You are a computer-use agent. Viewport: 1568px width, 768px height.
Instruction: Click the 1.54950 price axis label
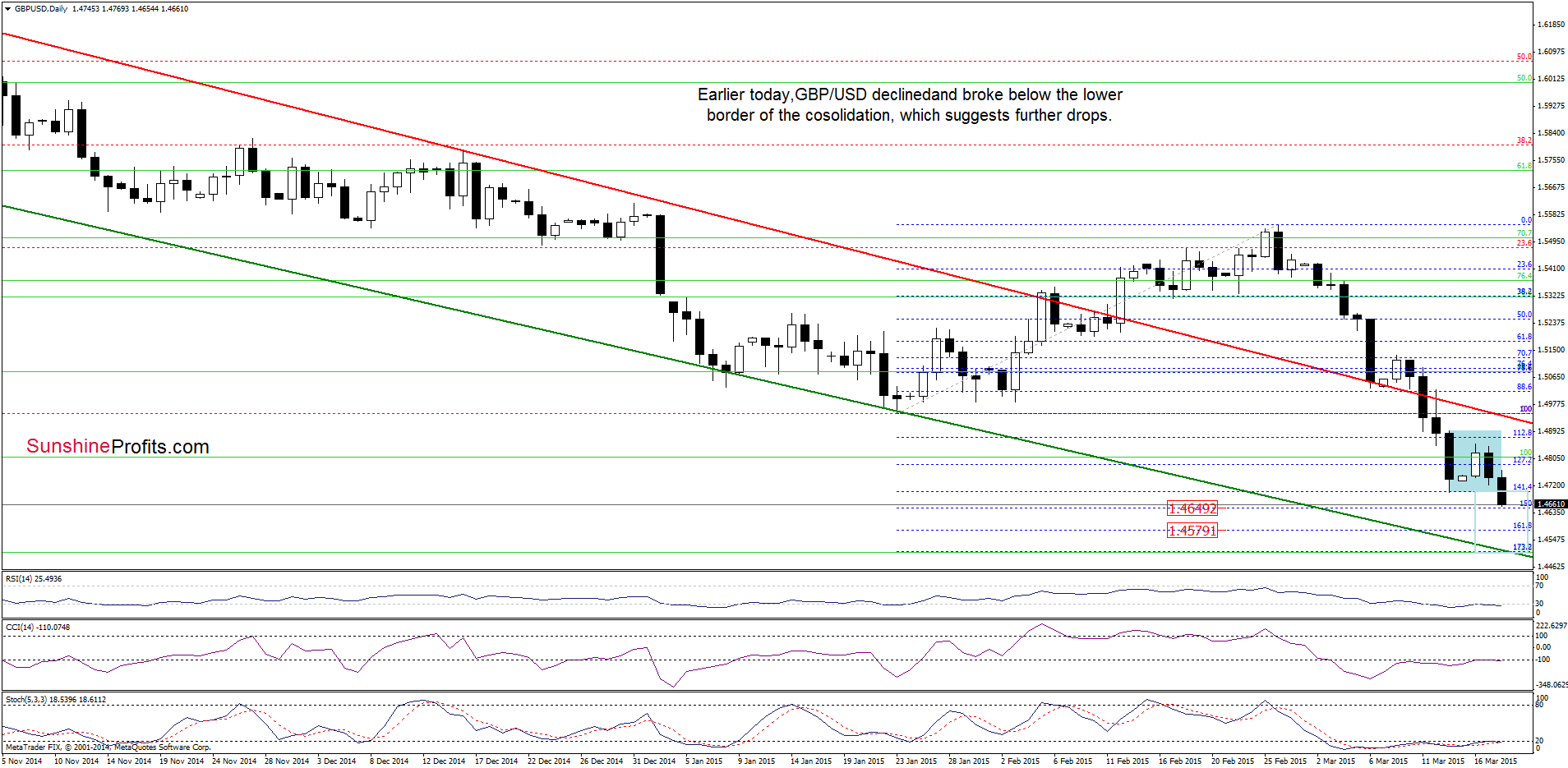pos(1551,241)
